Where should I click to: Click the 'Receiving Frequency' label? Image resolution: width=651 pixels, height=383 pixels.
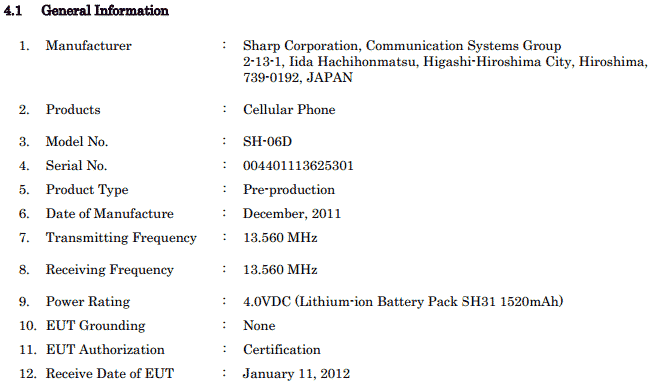point(110,270)
